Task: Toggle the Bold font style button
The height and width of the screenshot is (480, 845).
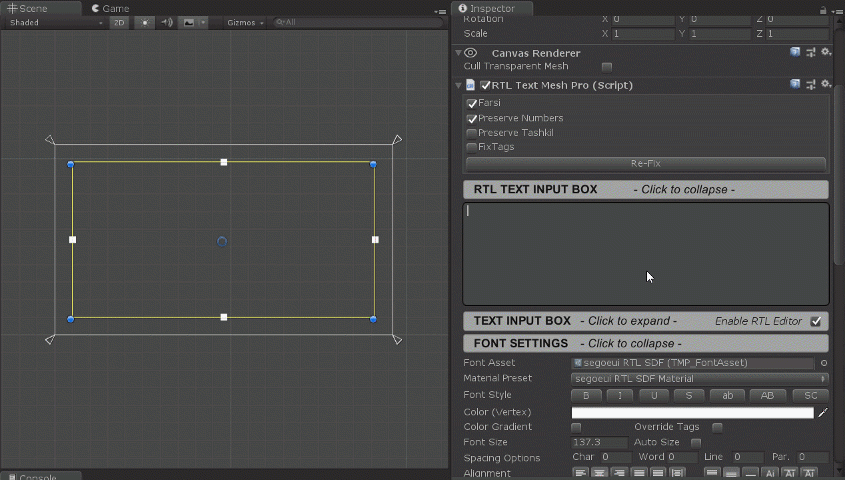Action: click(586, 395)
